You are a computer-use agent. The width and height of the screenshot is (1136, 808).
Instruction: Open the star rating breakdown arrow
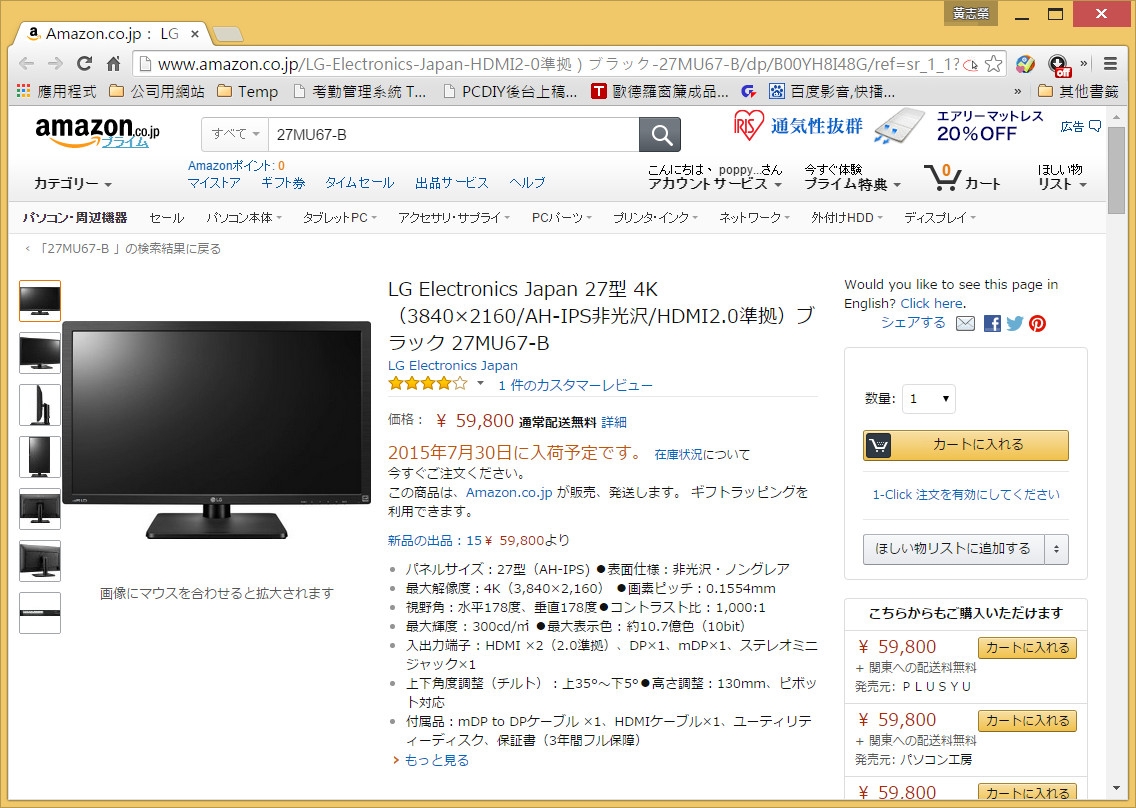coord(480,384)
